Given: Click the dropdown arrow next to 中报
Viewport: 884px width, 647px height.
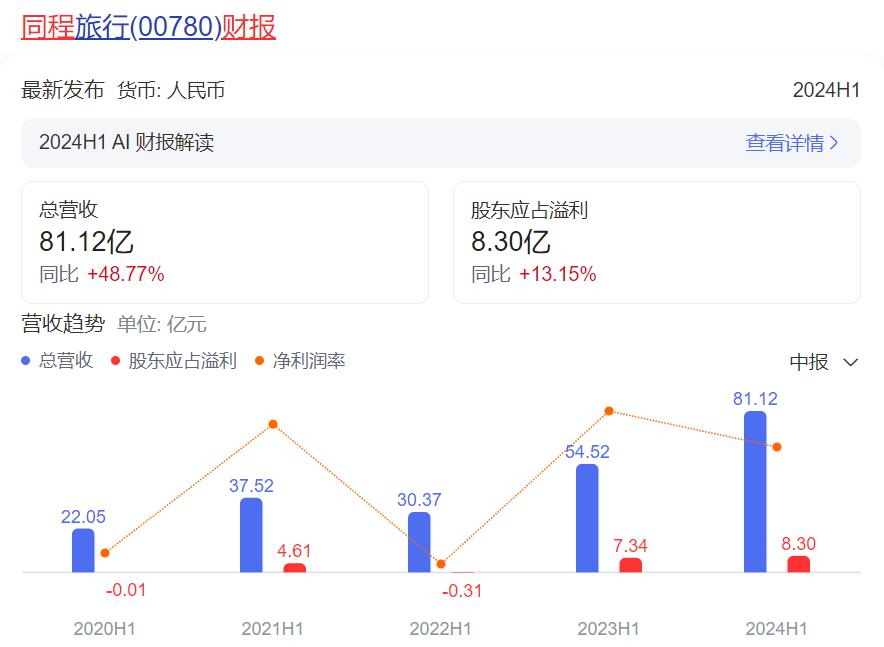Looking at the screenshot, I should [850, 362].
